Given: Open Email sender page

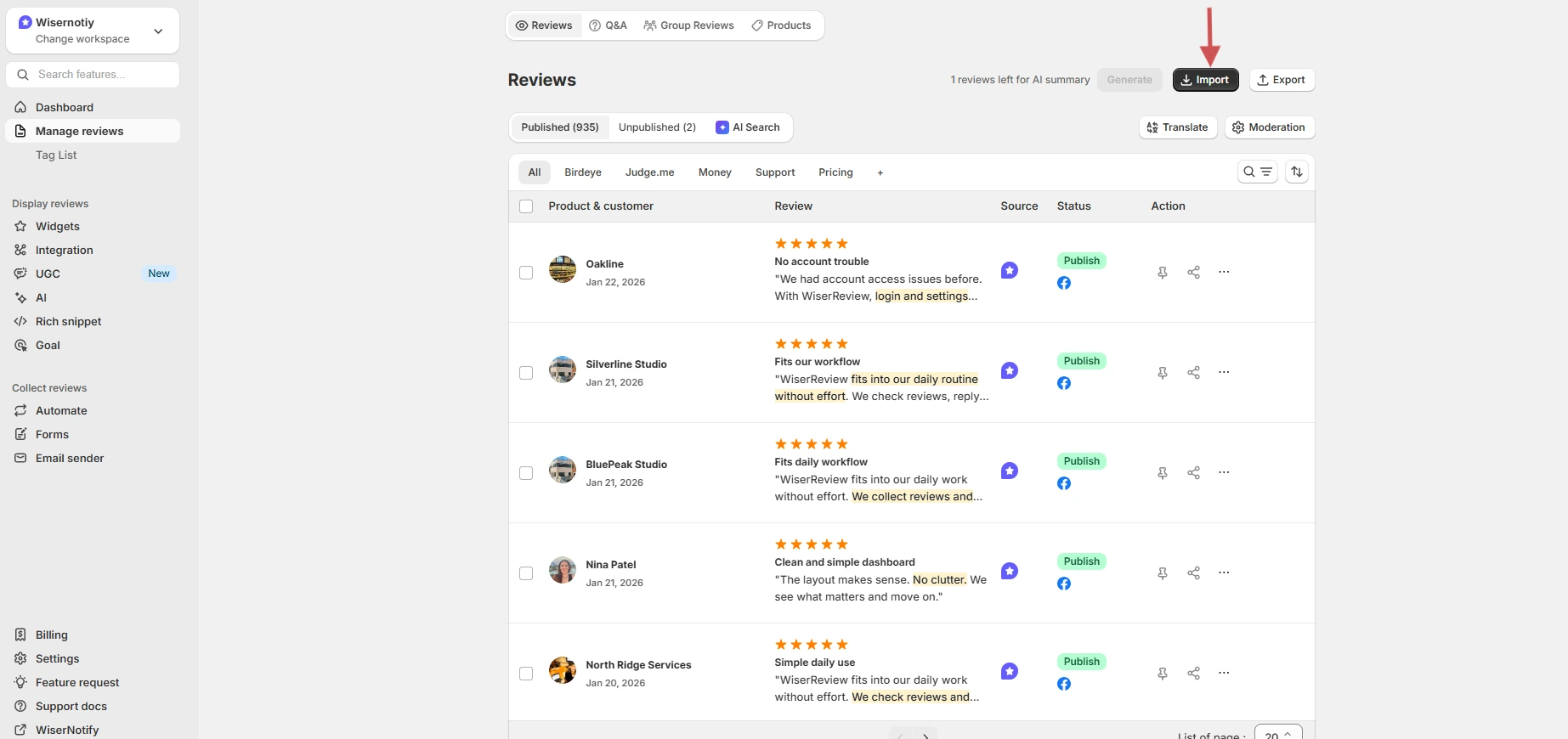Looking at the screenshot, I should pyautogui.click(x=70, y=458).
